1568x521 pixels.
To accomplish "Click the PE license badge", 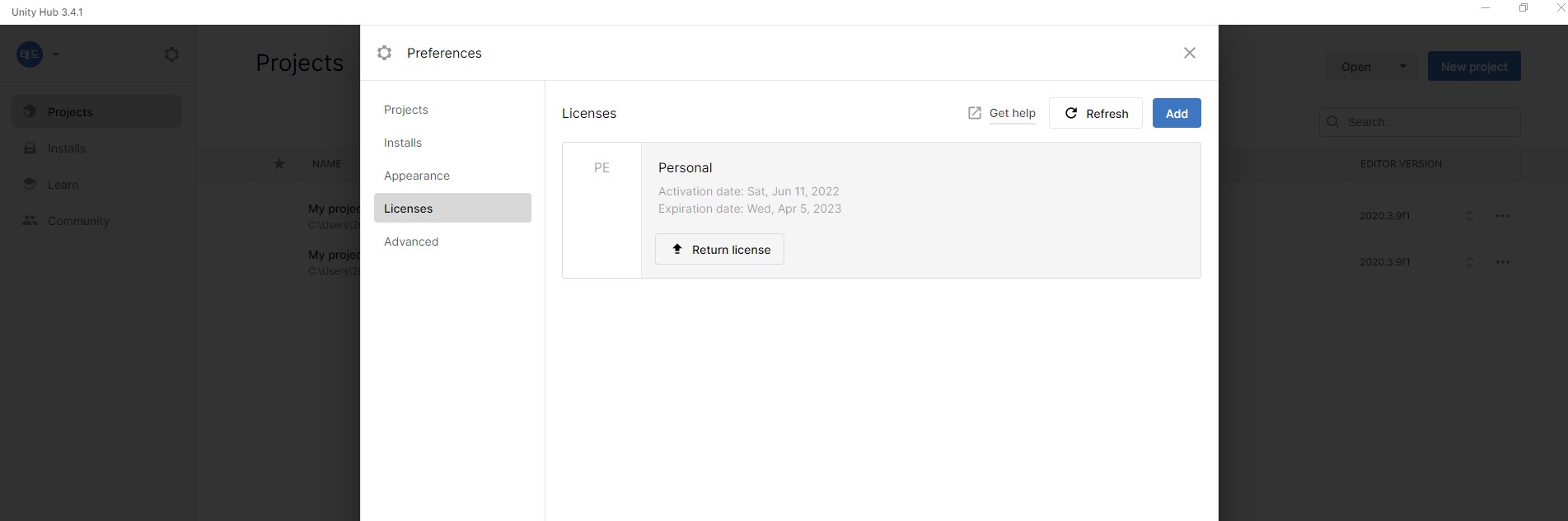I will pos(601,167).
